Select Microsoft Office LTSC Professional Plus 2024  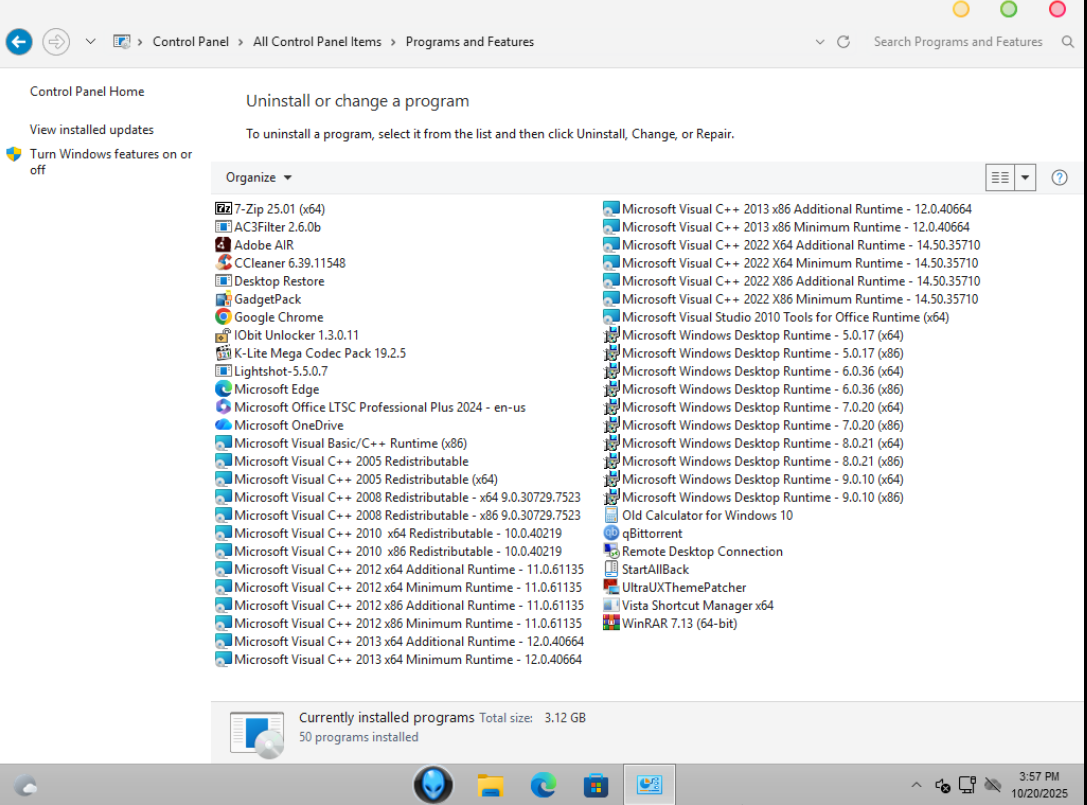pos(379,407)
